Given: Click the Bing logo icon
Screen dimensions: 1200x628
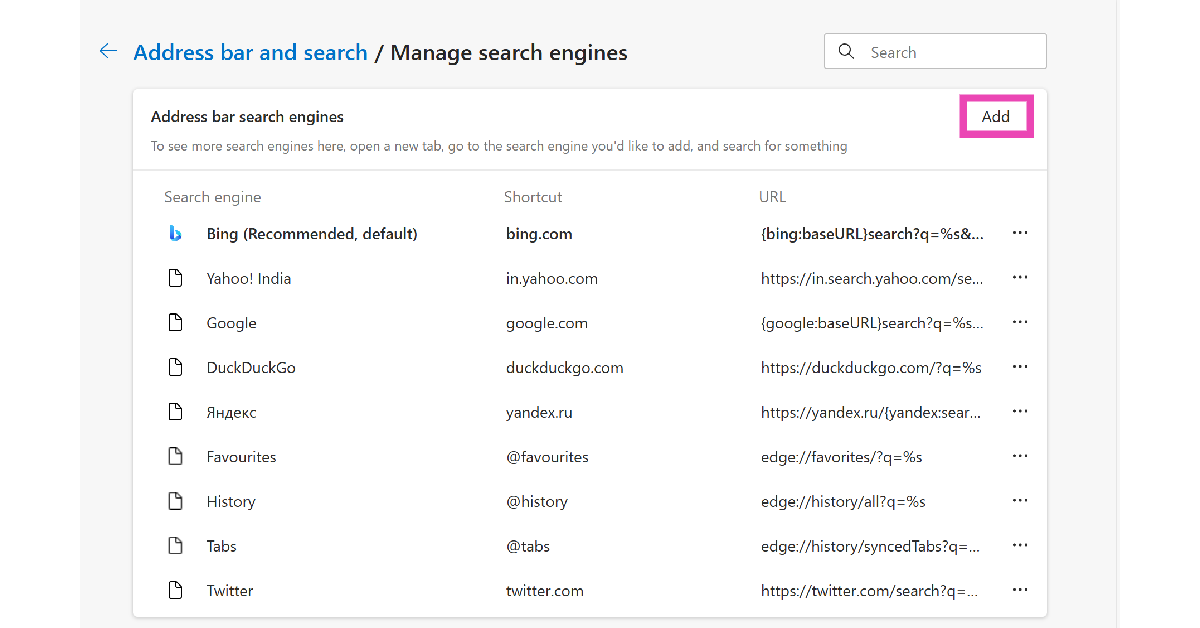Looking at the screenshot, I should pyautogui.click(x=175, y=233).
